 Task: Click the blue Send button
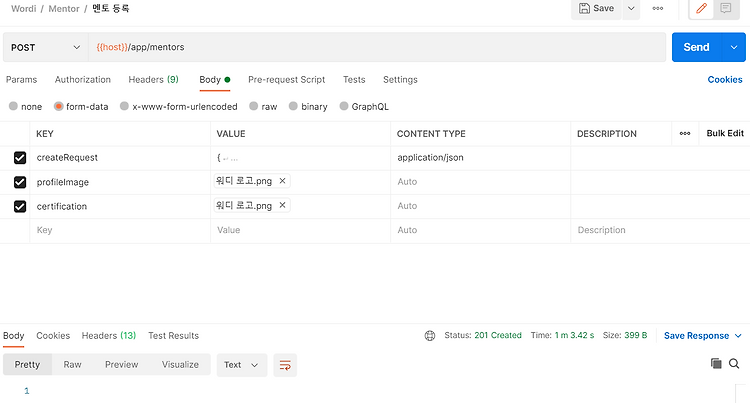tap(696, 47)
